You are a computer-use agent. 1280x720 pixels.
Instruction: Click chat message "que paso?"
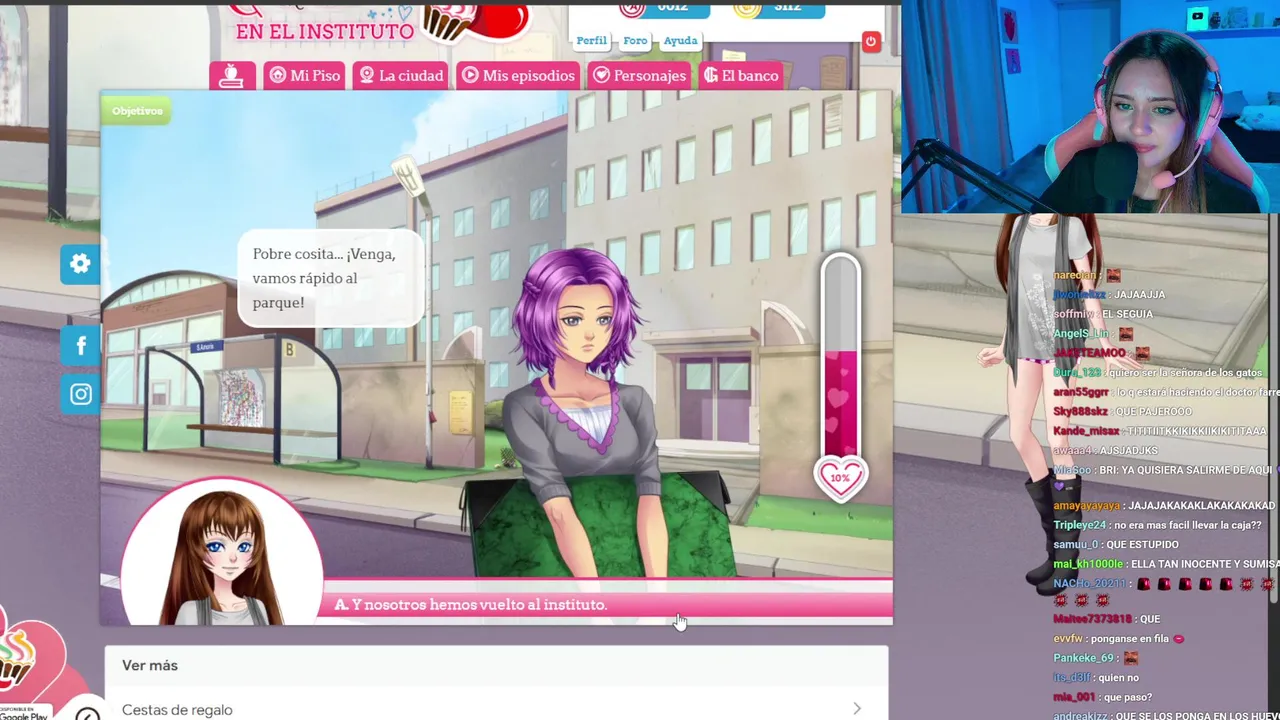coord(1127,697)
